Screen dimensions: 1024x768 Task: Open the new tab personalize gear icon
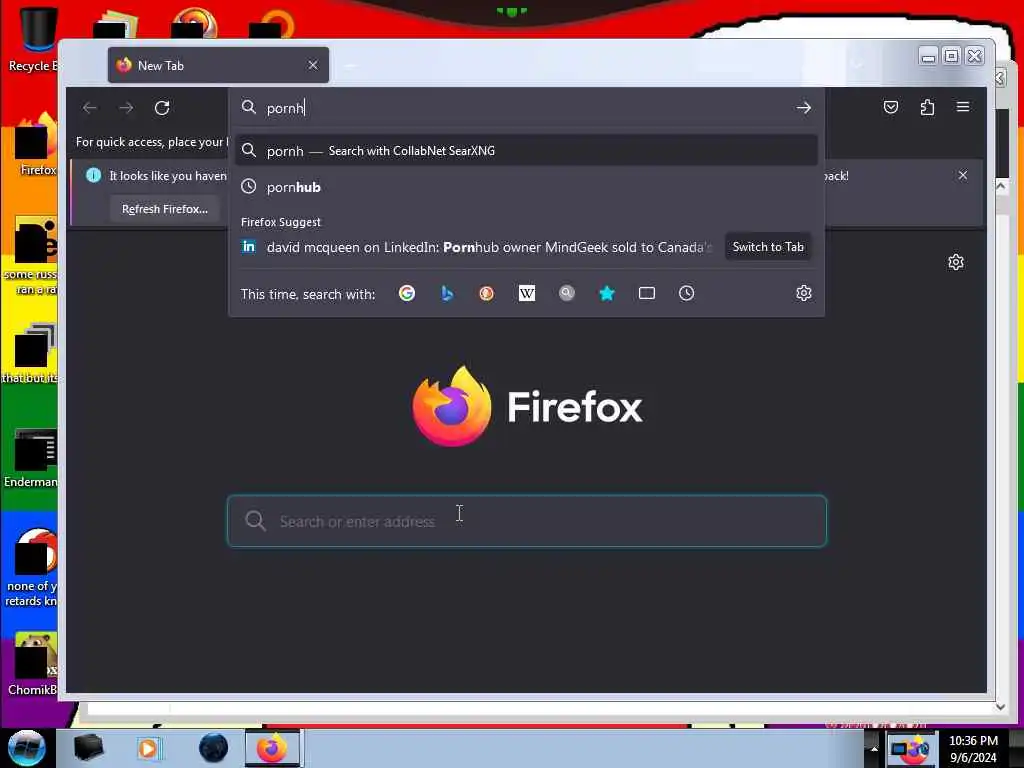[x=956, y=263]
